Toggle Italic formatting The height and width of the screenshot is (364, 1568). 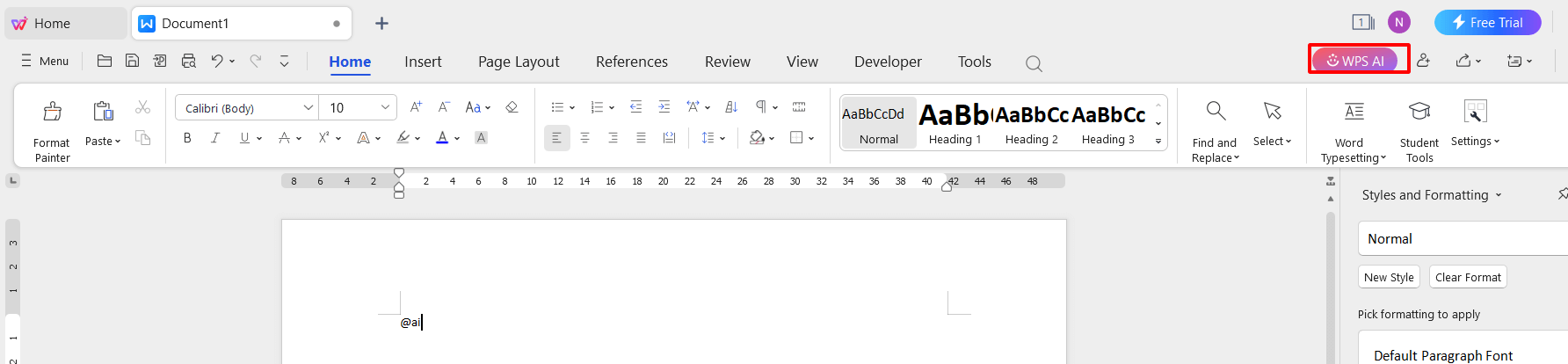pos(215,138)
